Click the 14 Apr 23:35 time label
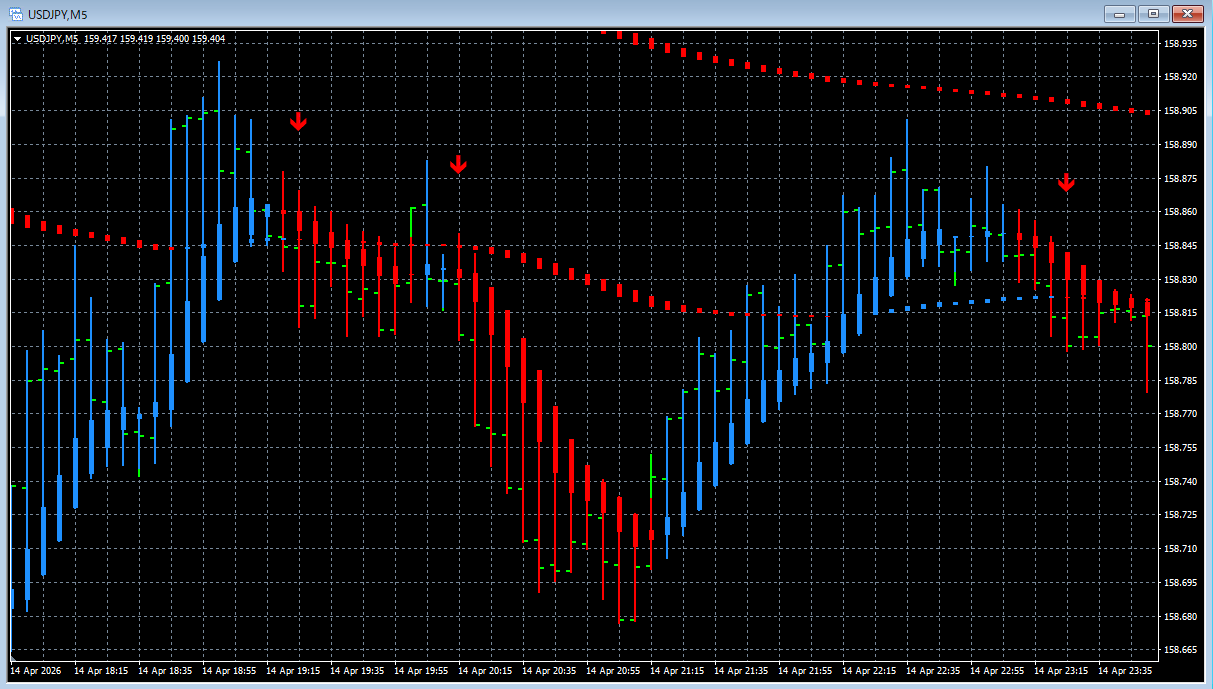 point(1126,671)
